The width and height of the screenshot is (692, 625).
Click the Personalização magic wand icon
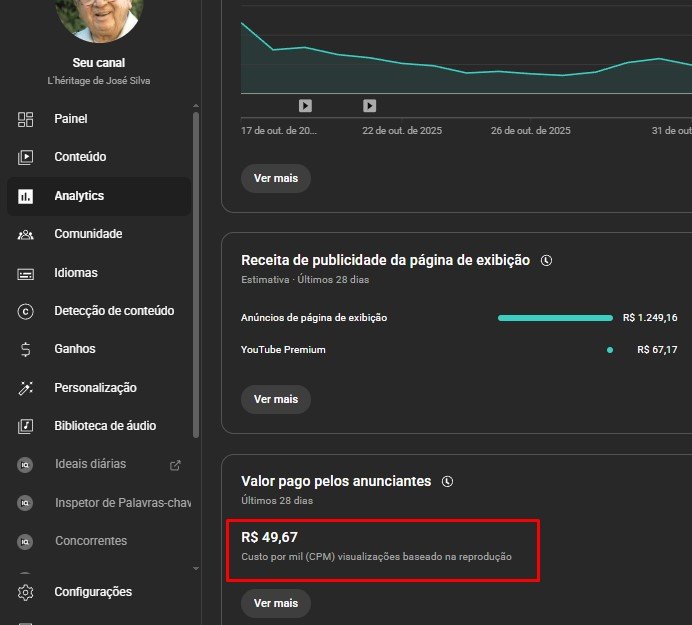click(x=25, y=388)
